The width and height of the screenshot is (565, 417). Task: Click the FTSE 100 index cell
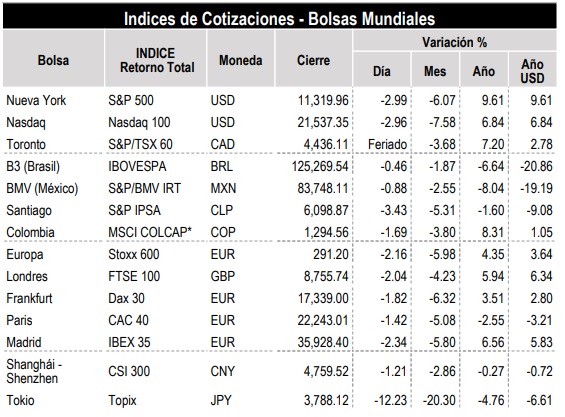pos(134,276)
